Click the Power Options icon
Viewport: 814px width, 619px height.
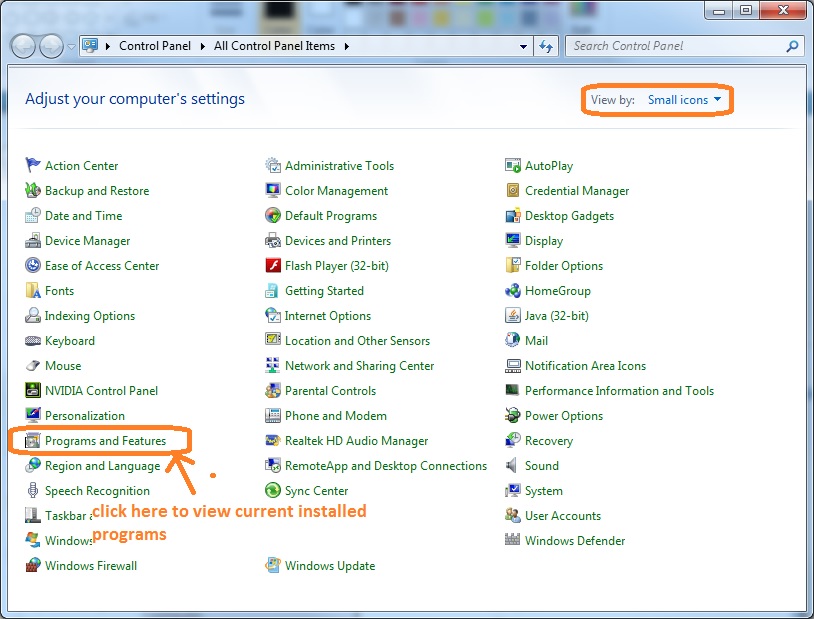(x=513, y=416)
